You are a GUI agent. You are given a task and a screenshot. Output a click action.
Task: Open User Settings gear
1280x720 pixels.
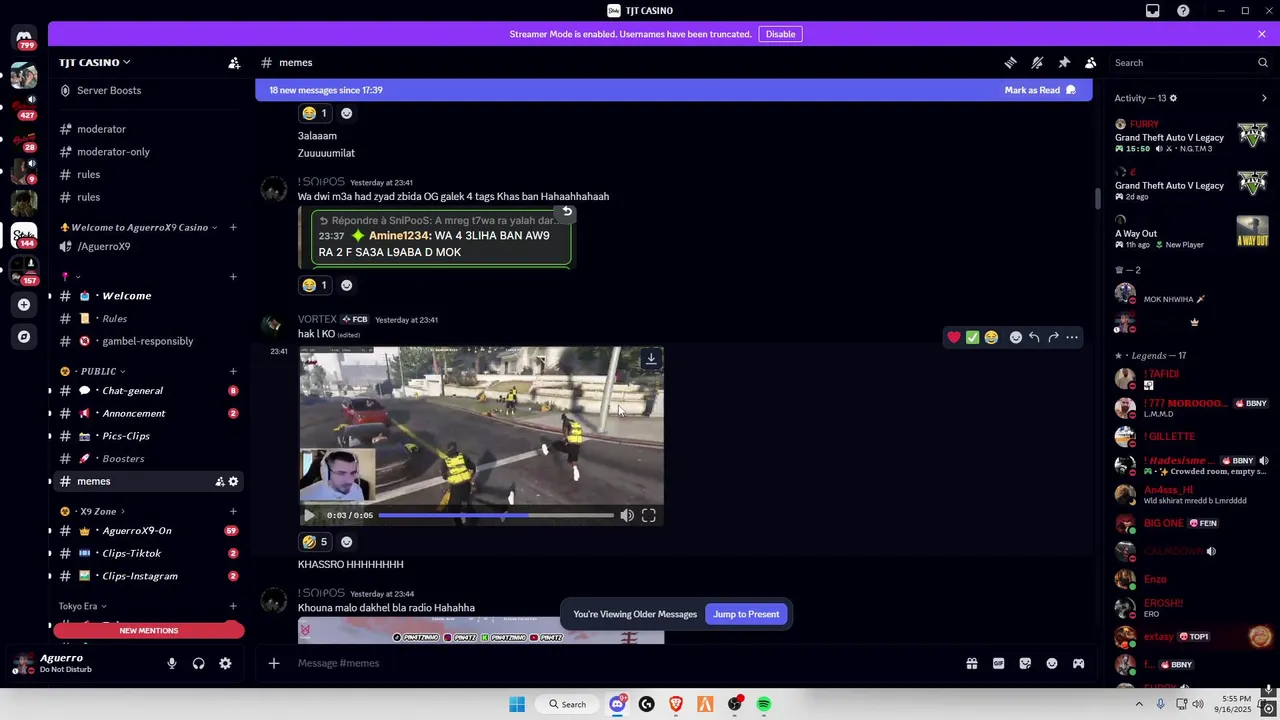coord(225,663)
